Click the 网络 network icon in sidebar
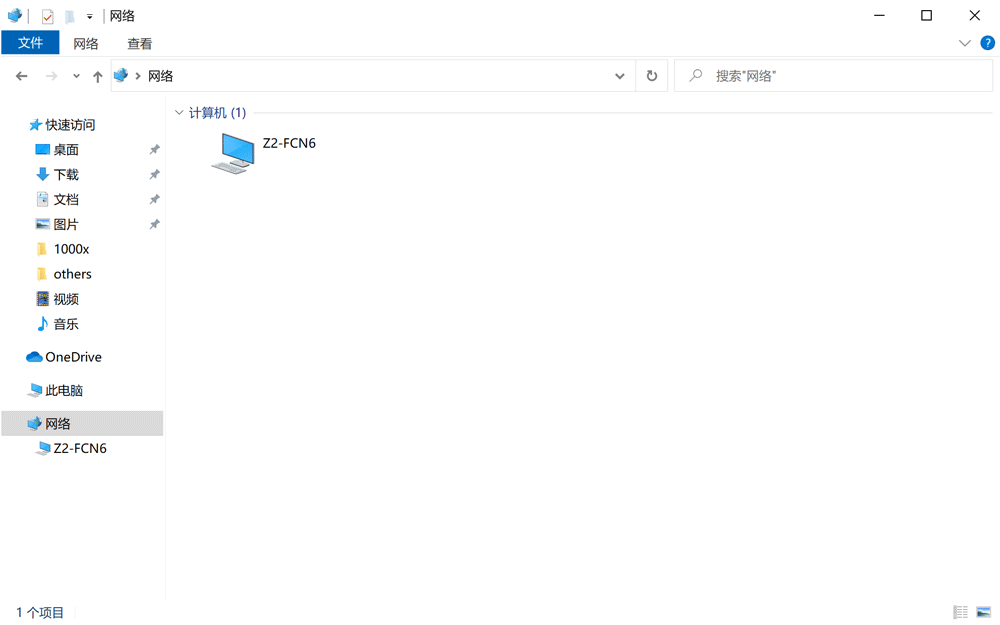1000x625 pixels. coord(34,423)
